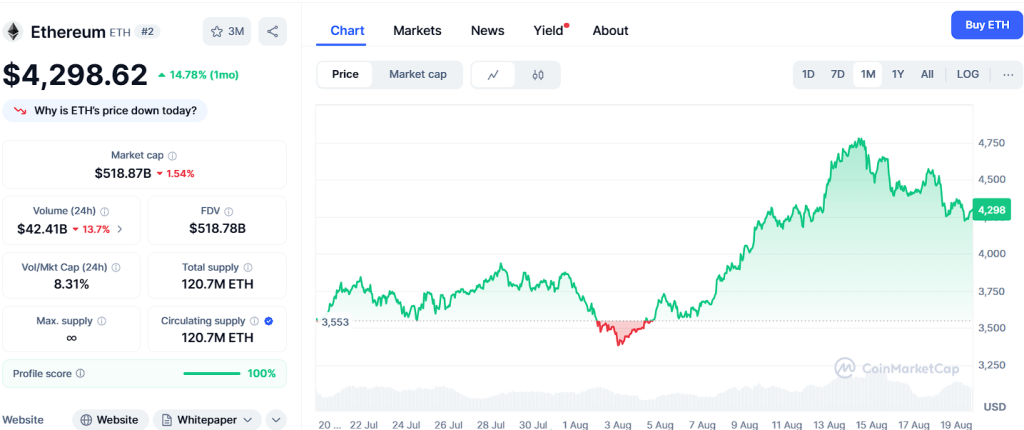Select Price chart mode
Viewport: 1024px width, 430px height.
(345, 74)
